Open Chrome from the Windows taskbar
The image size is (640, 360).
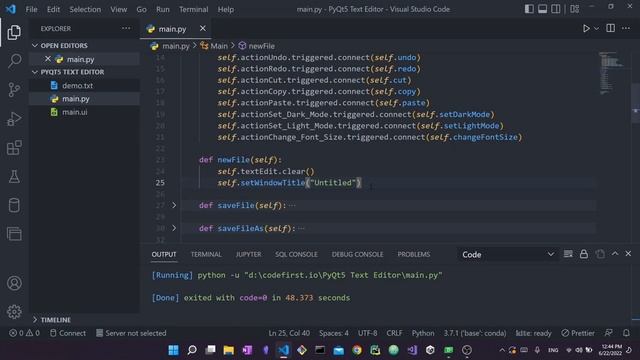tap(357, 350)
